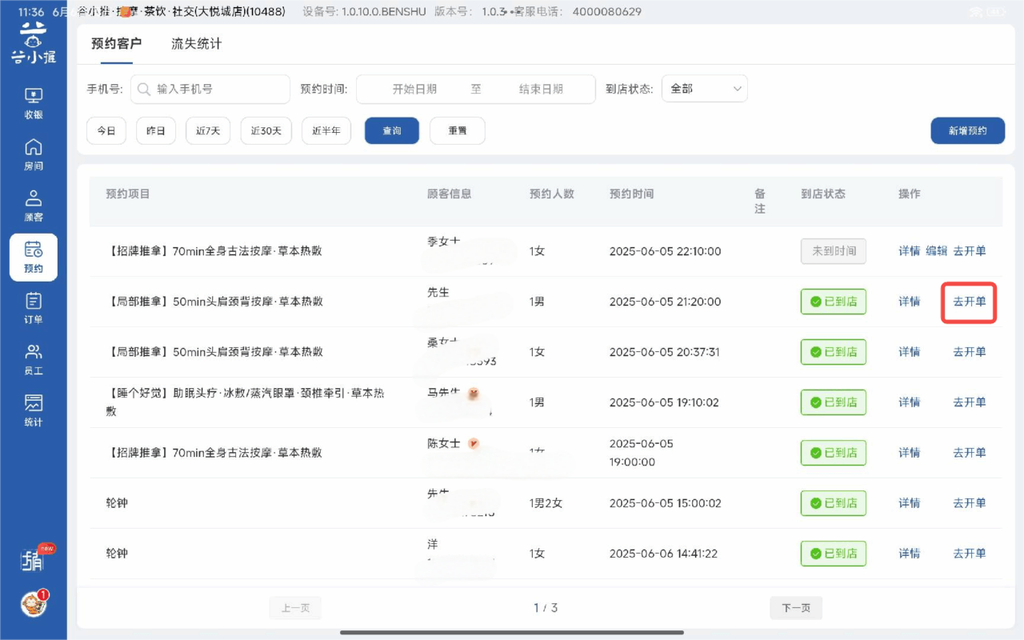Click 已到店 status in 20:37:31 row
This screenshot has width=1024, height=640.
[x=833, y=351]
